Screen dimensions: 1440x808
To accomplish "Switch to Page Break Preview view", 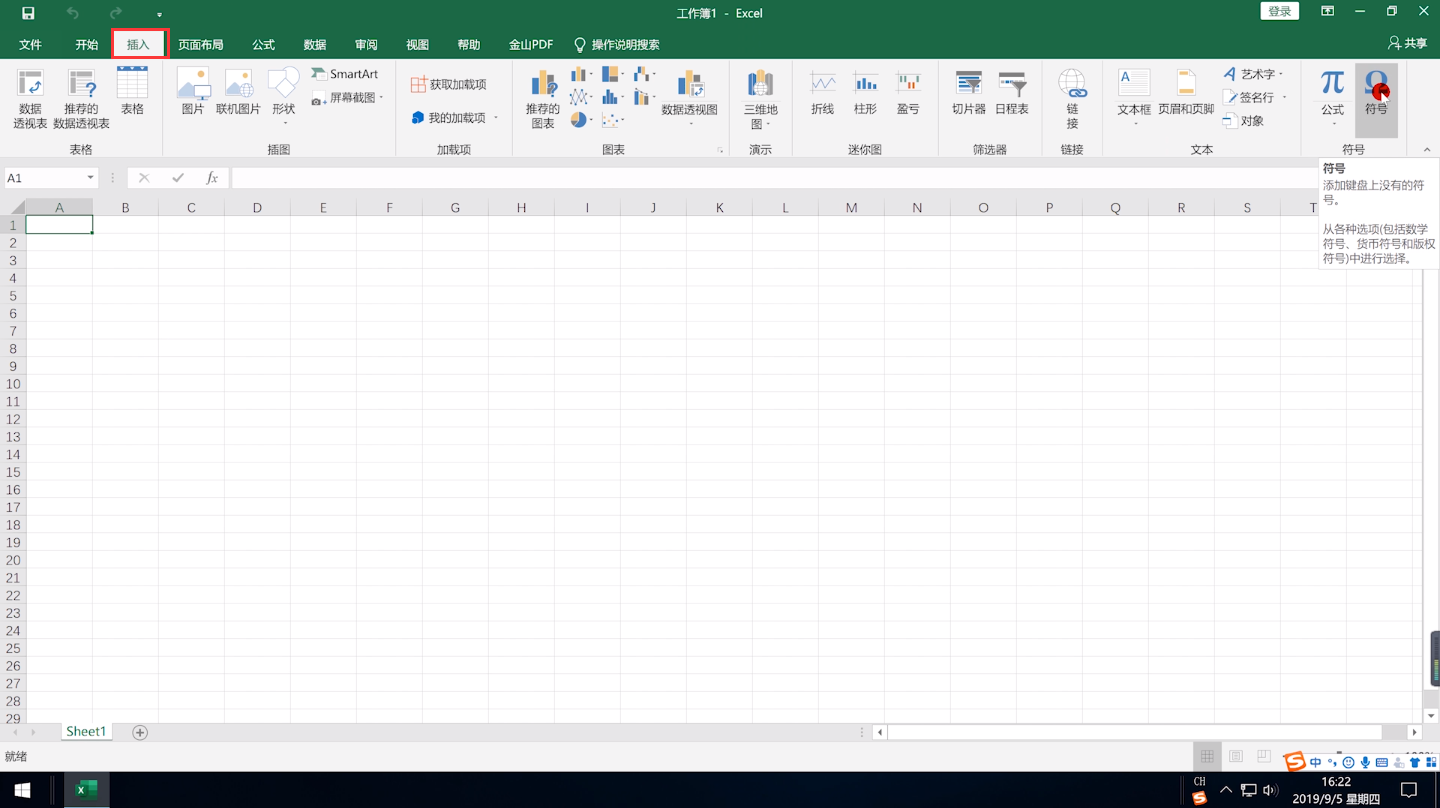I will click(x=1264, y=757).
